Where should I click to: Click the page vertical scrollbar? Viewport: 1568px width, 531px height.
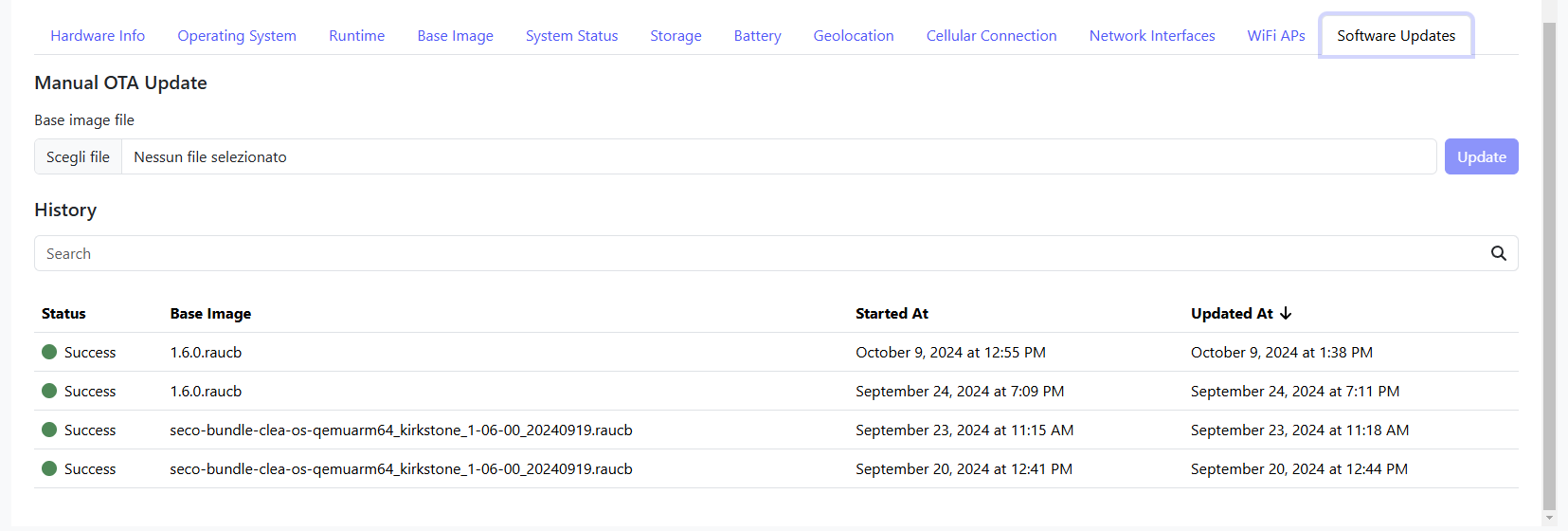click(x=1549, y=265)
